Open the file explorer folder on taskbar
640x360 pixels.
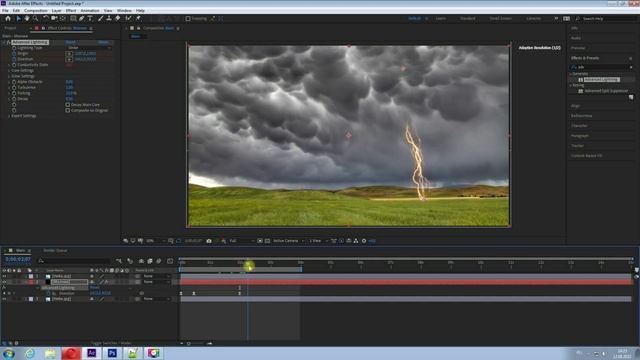click(50, 353)
